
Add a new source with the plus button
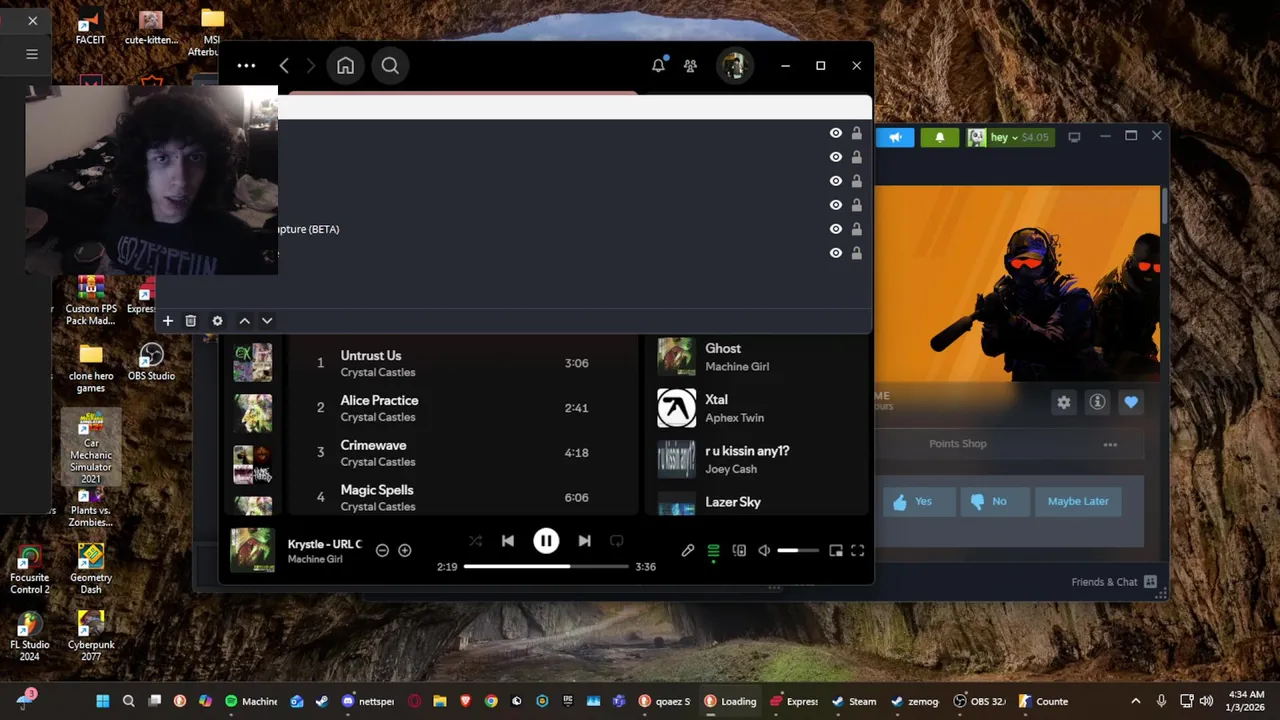click(x=168, y=321)
